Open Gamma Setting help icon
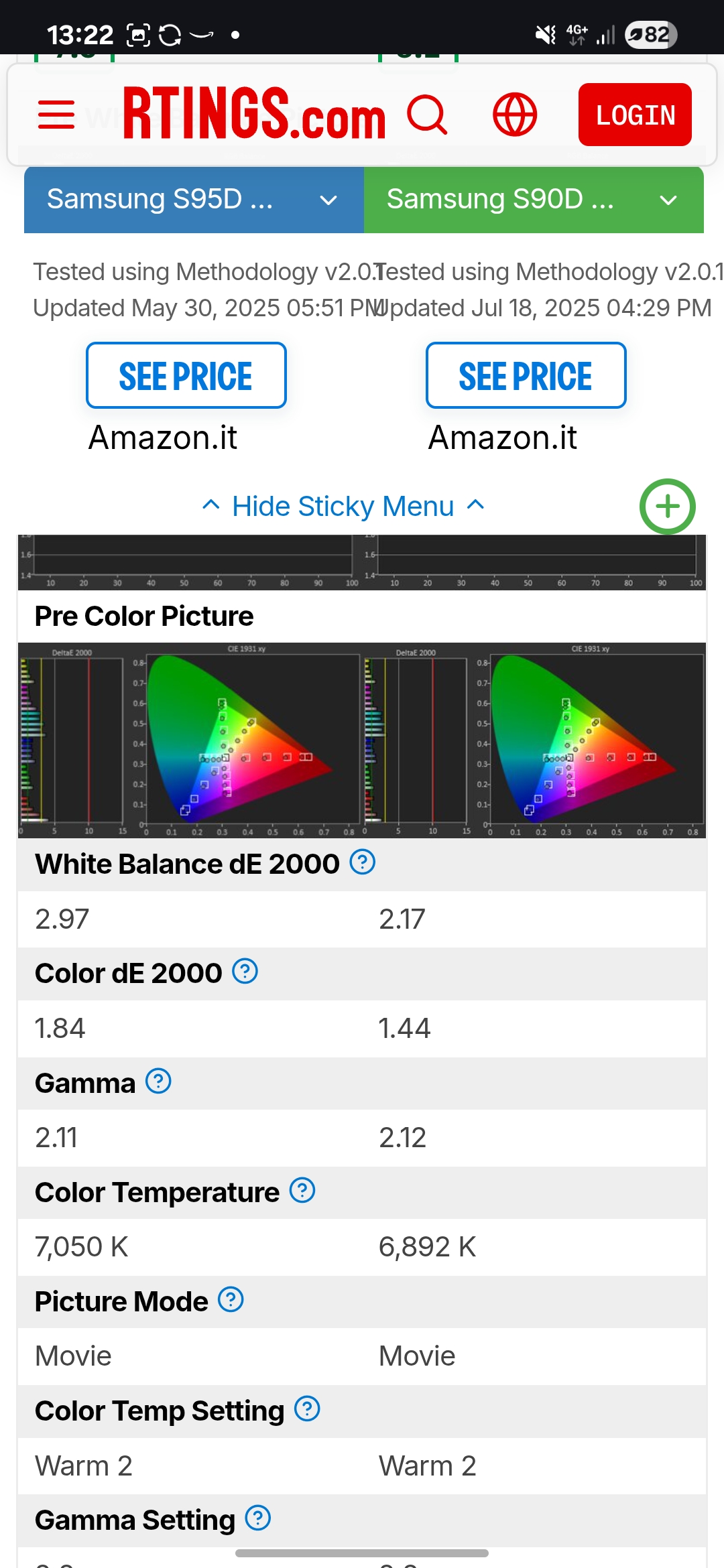This screenshot has width=724, height=1568. [258, 1518]
